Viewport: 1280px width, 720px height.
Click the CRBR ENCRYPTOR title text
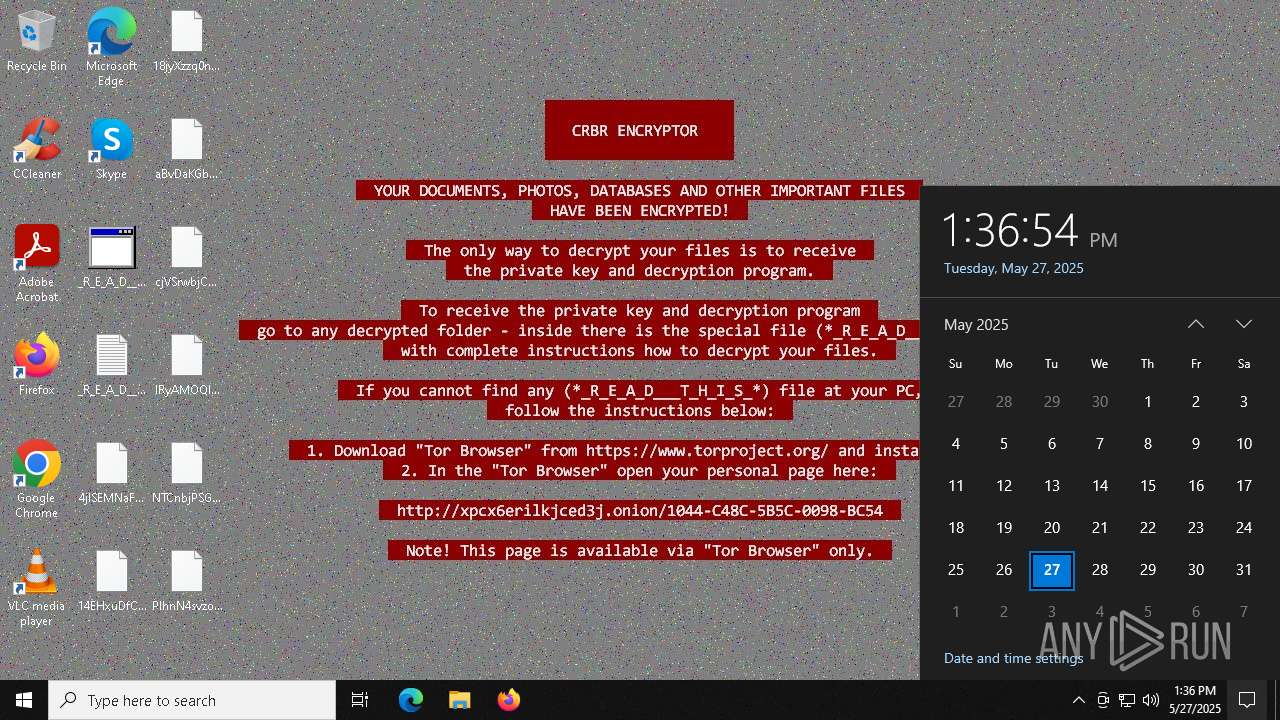[635, 130]
